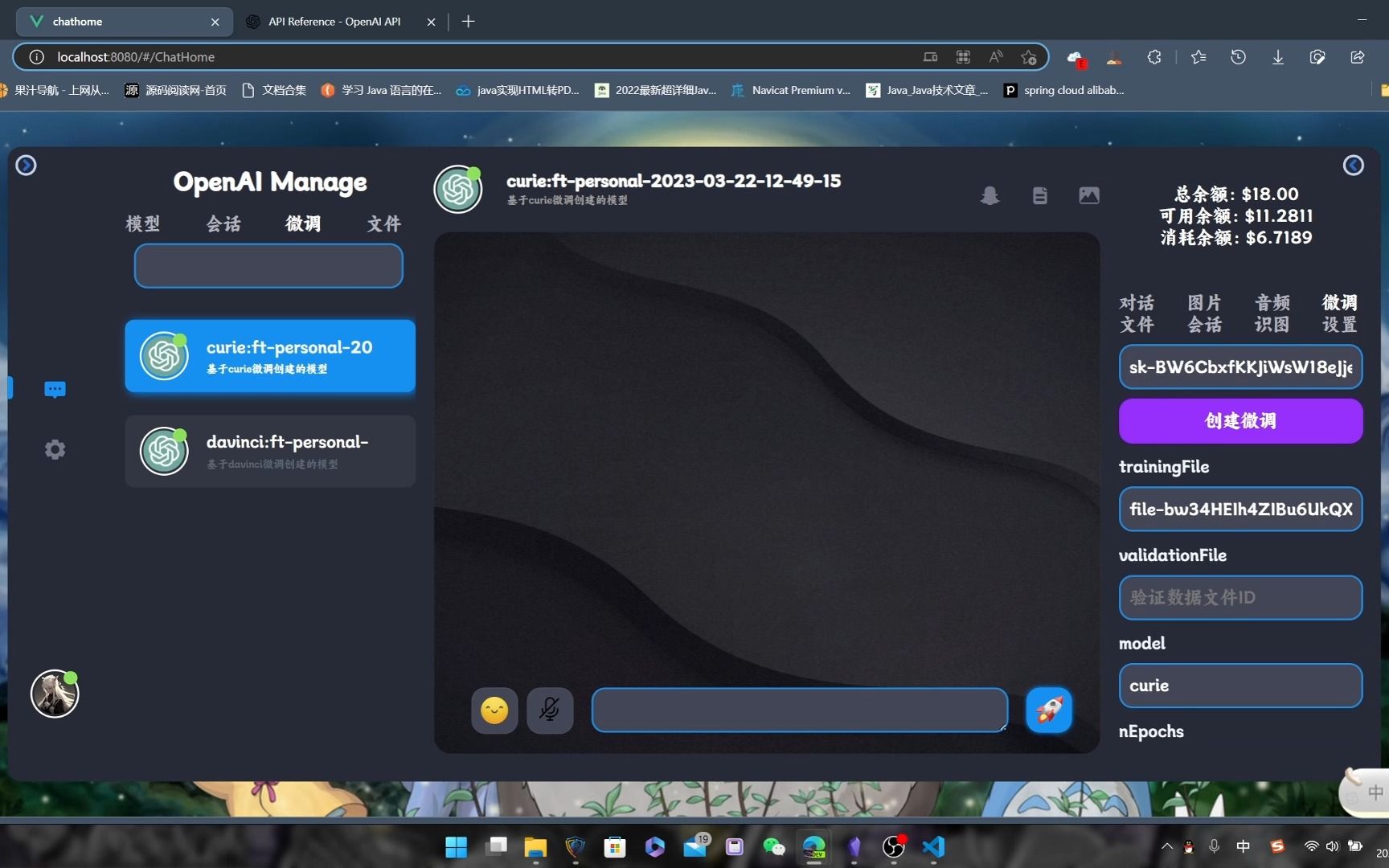
Task: Click the document icon in chat header
Action: 1039,195
